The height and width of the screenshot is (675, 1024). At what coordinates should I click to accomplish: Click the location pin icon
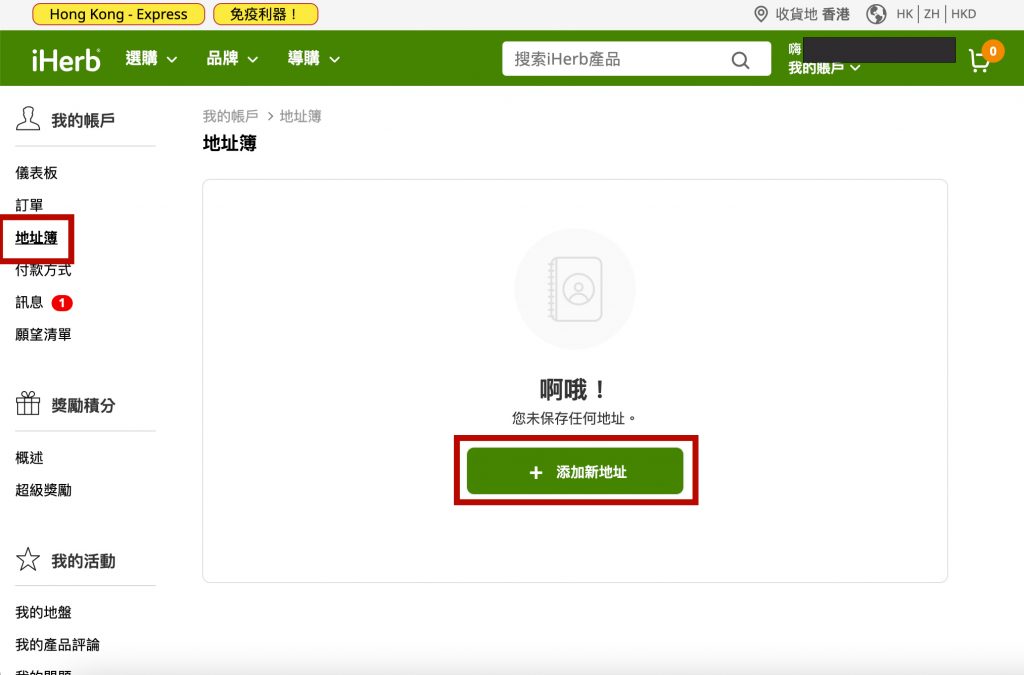(761, 14)
